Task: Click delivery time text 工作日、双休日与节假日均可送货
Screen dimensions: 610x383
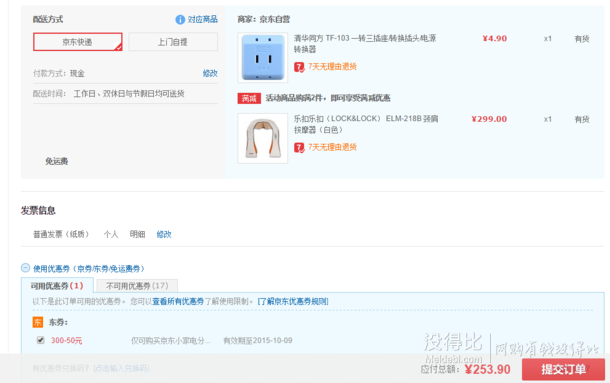Action: (x=129, y=94)
